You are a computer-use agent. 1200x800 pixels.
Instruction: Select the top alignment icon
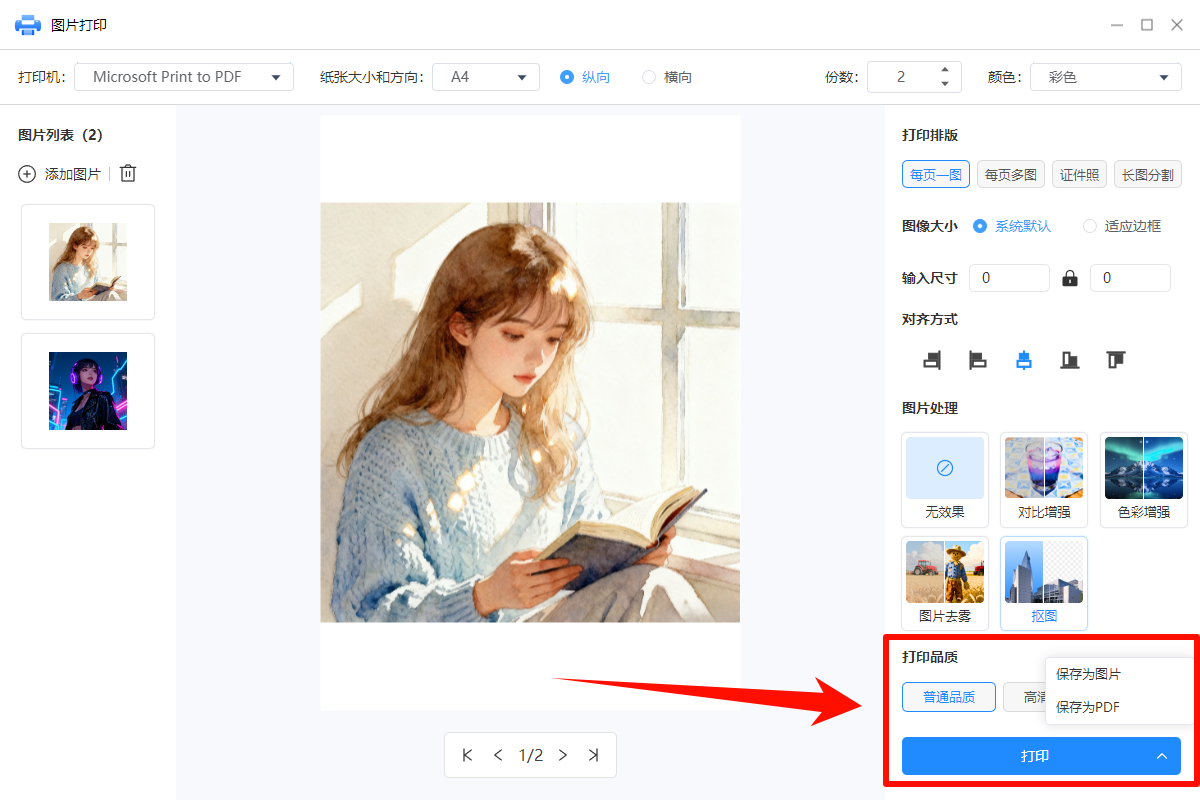[1115, 360]
